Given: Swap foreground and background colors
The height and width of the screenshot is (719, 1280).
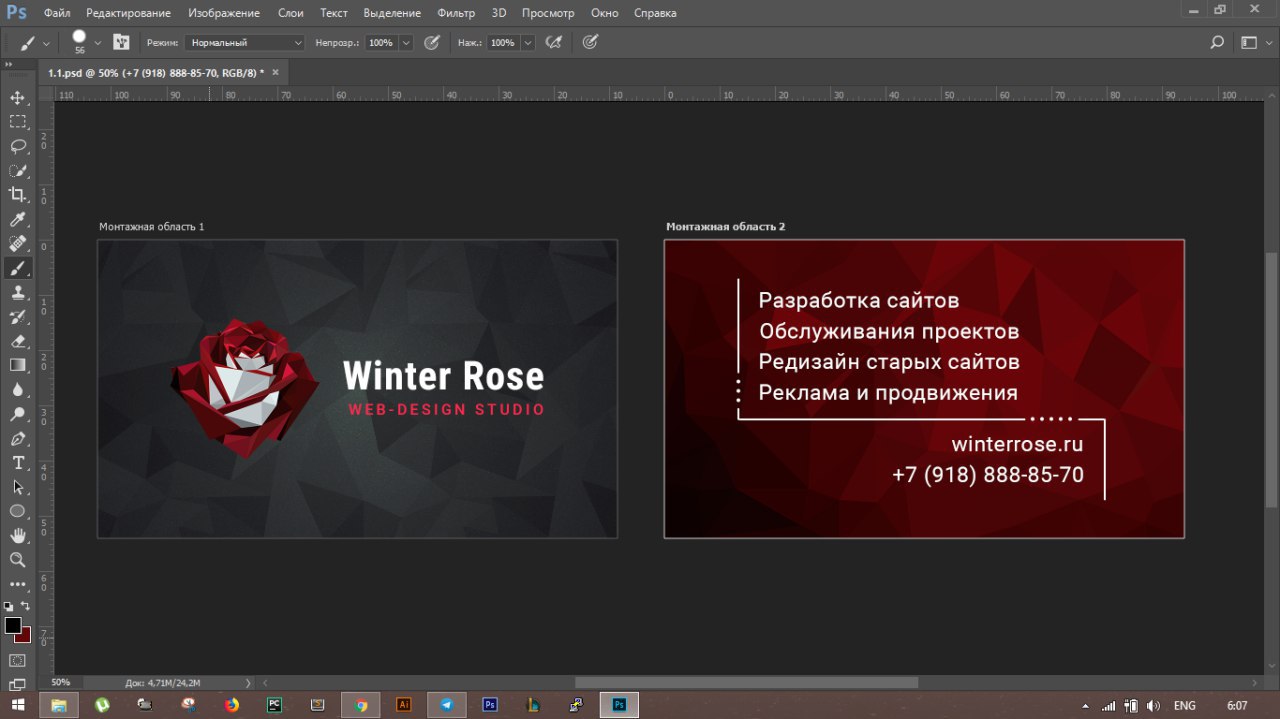Looking at the screenshot, I should tap(25, 606).
